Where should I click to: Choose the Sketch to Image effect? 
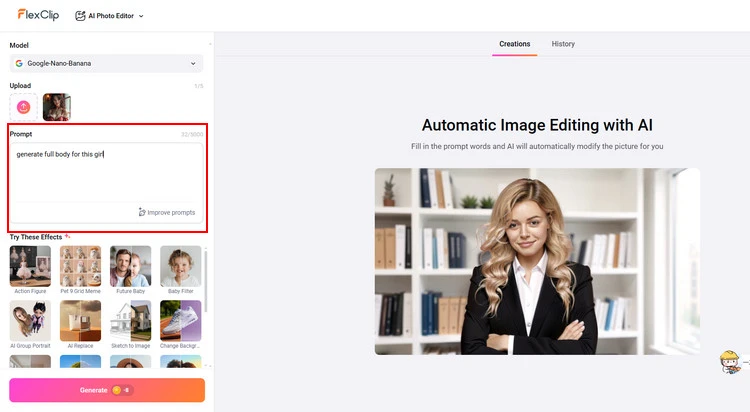pos(130,321)
